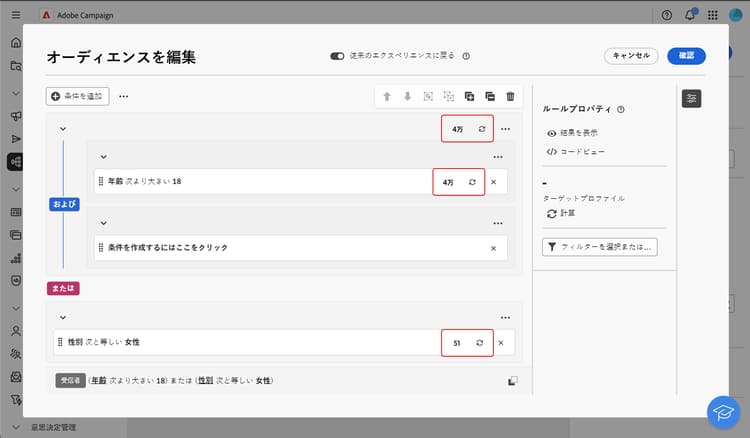Open the learning graduation cap button
This screenshot has width=750, height=438.
[723, 412]
